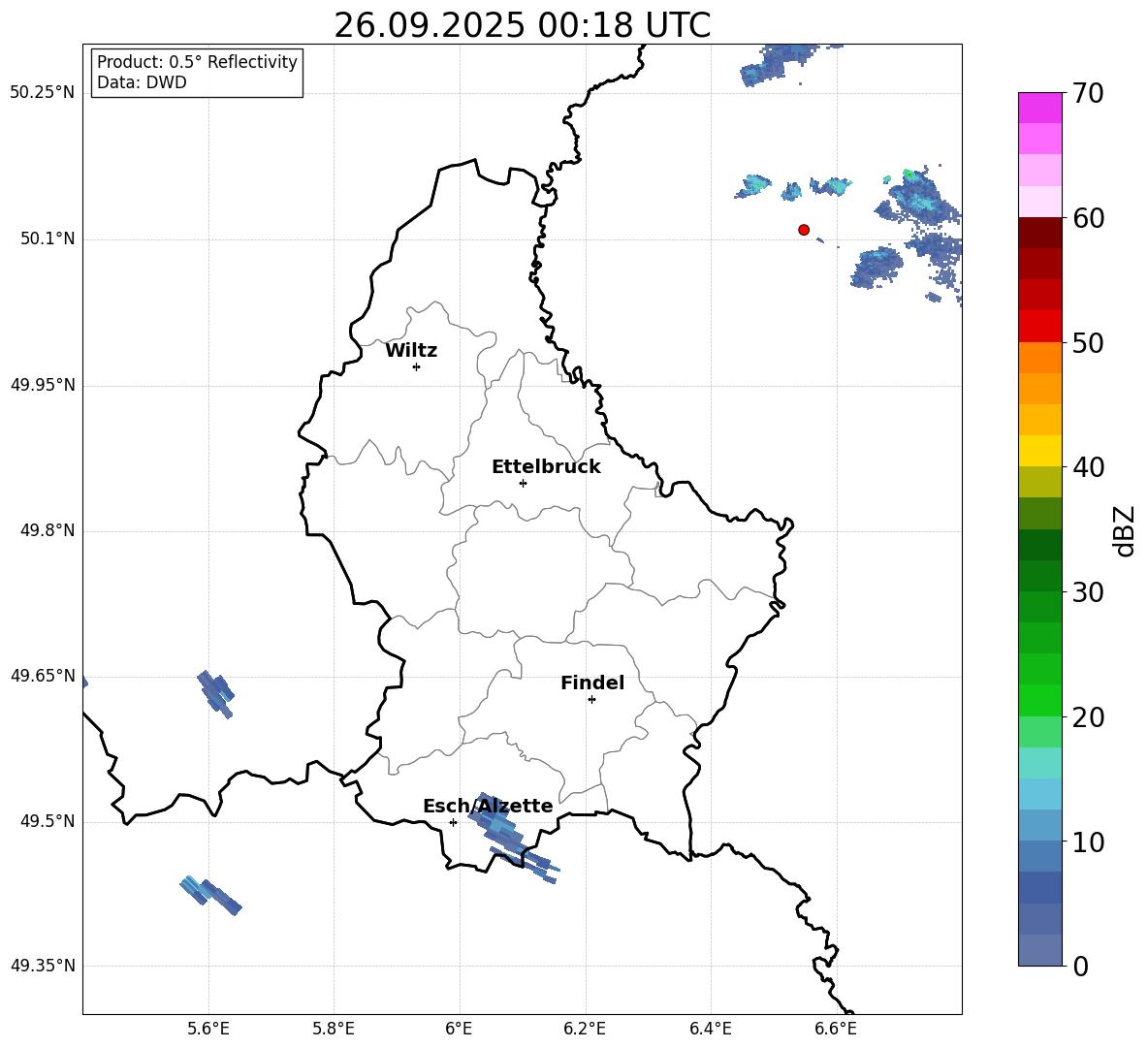This screenshot has height=1048, width=1148.
Task: Click the '49.8°N' latitude label
Action: coord(48,530)
